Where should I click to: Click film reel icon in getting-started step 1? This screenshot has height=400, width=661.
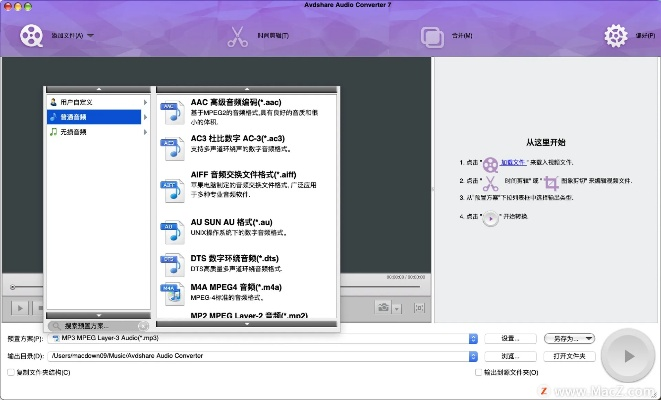click(490, 165)
